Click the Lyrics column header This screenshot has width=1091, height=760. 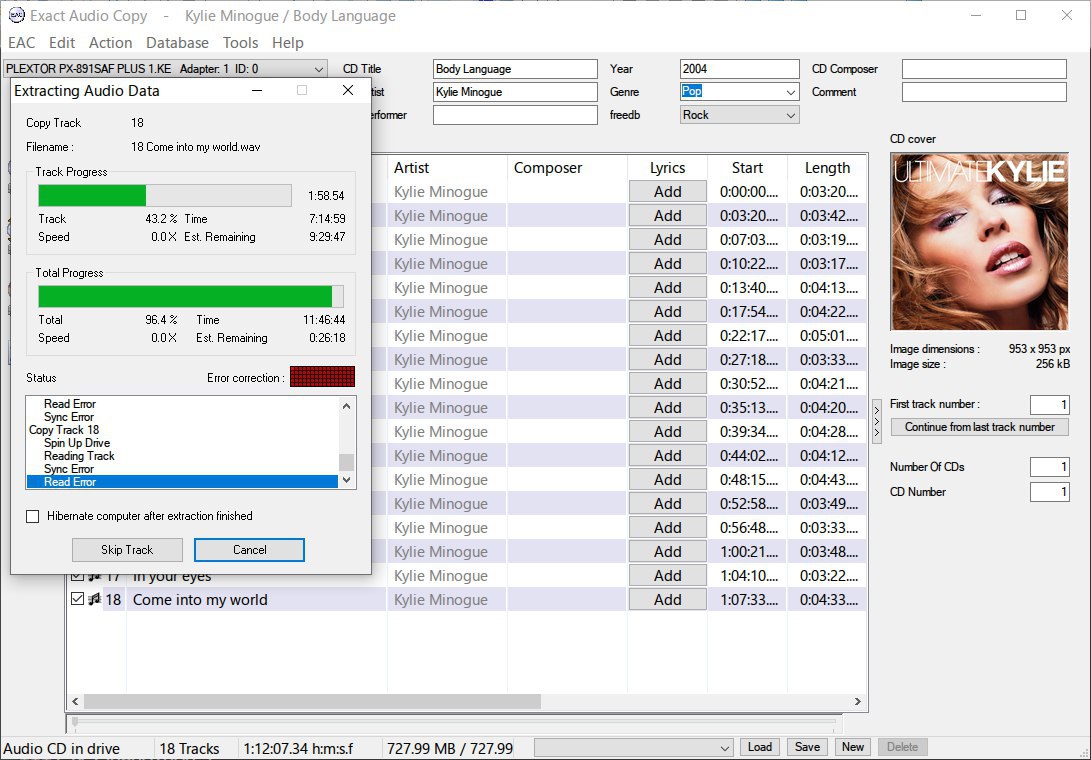click(x=667, y=168)
